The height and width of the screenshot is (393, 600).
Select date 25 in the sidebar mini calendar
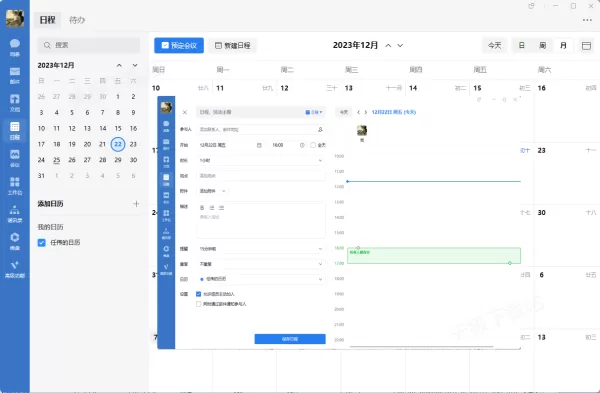click(x=57, y=160)
